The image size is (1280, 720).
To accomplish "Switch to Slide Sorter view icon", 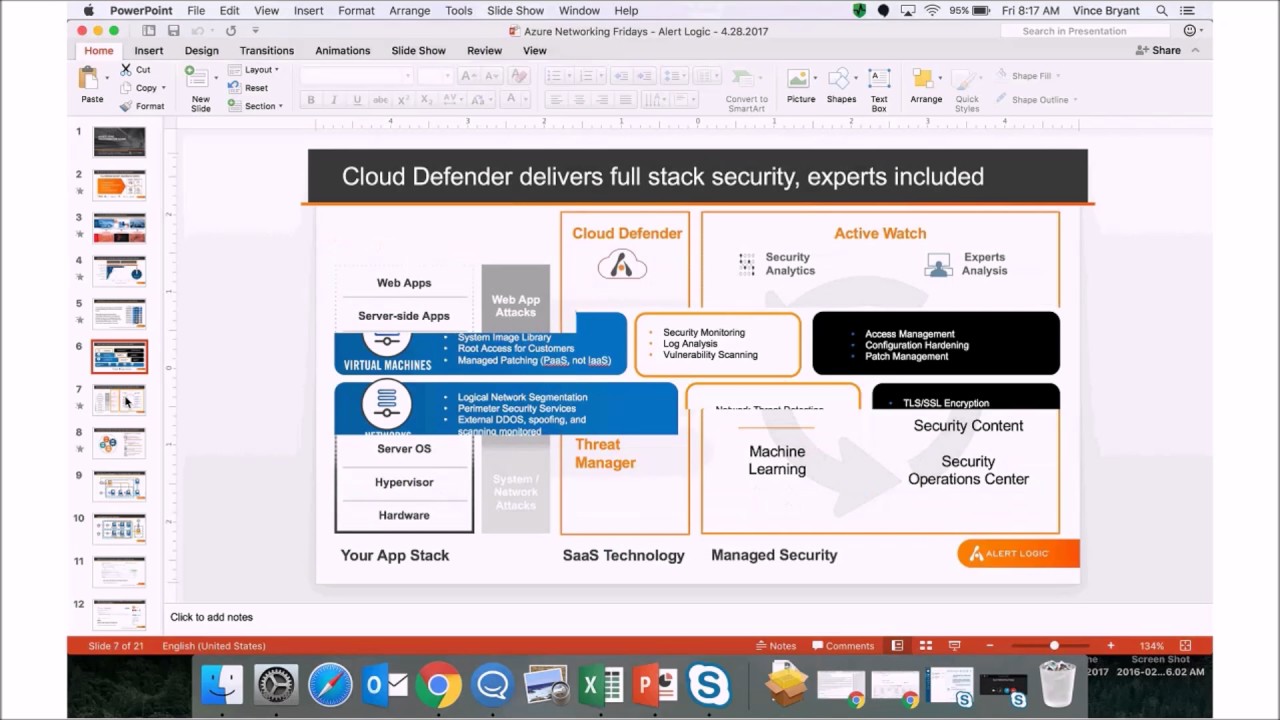I will click(926, 646).
